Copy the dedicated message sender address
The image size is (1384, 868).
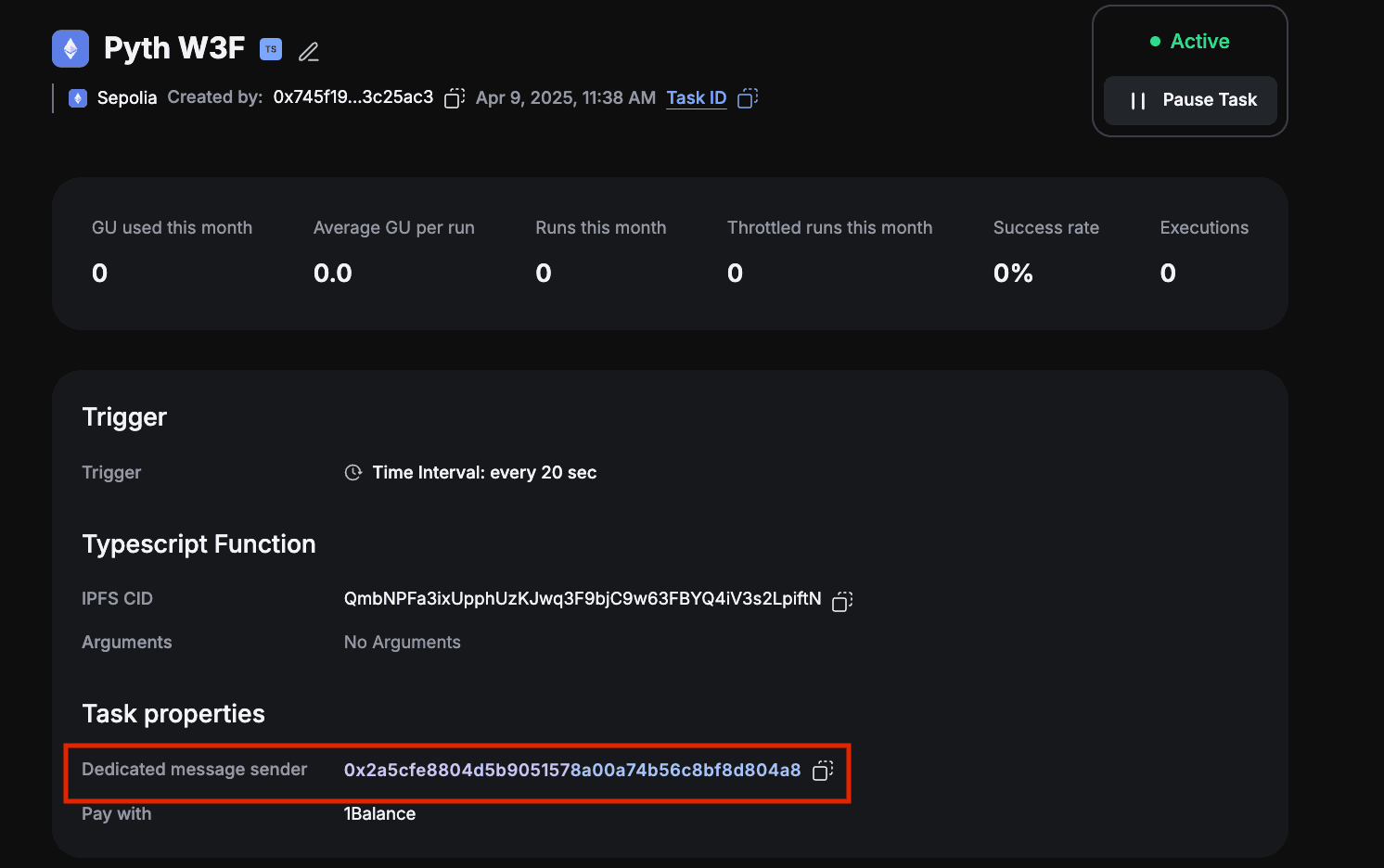point(823,771)
